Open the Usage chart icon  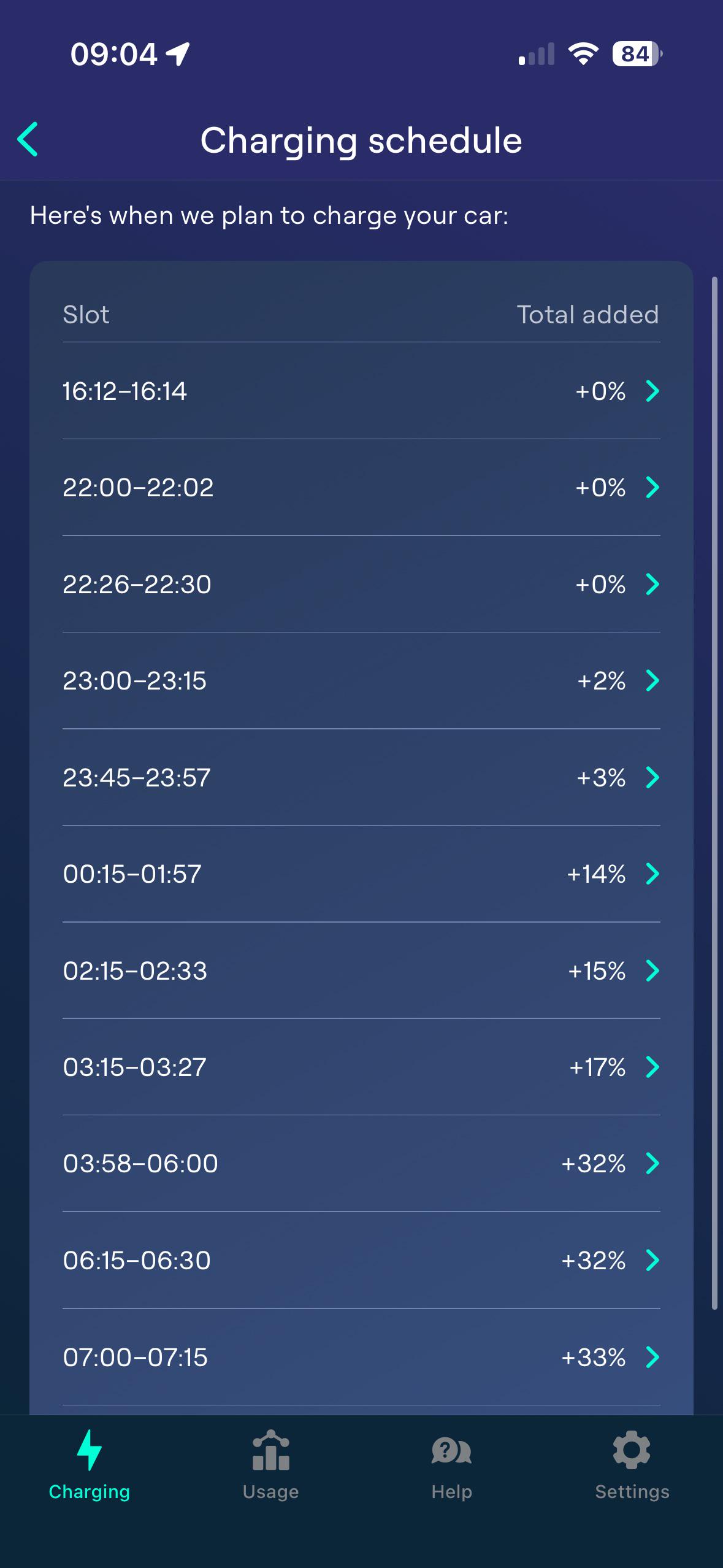pyautogui.click(x=270, y=1450)
